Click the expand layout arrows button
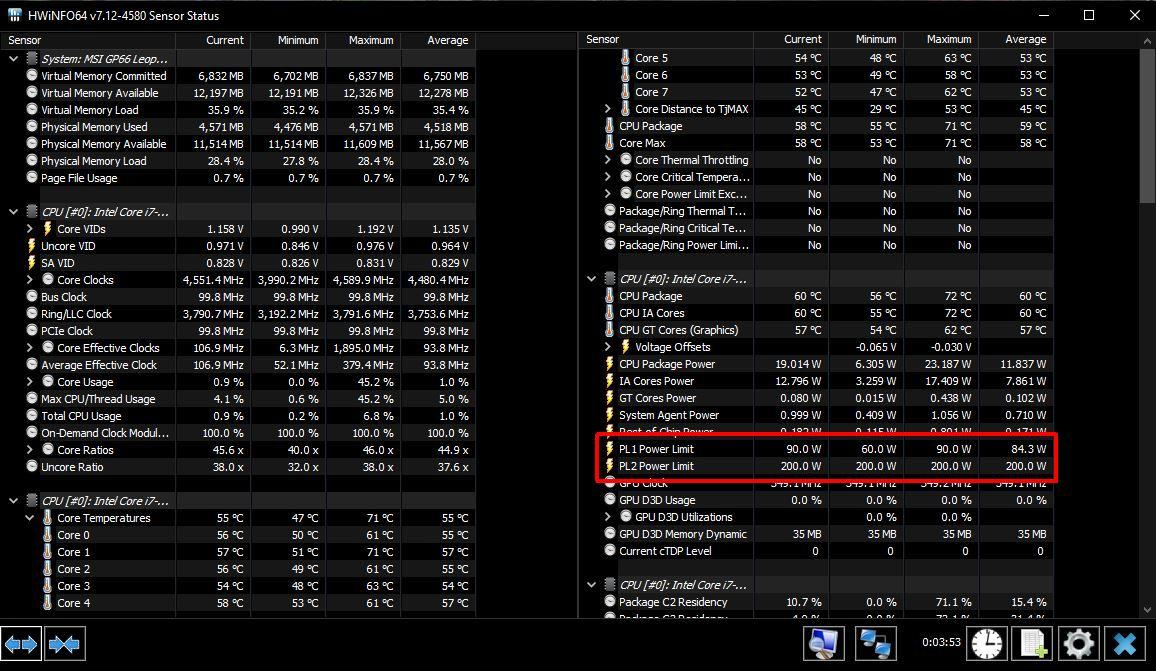The width and height of the screenshot is (1156, 671). pos(21,644)
